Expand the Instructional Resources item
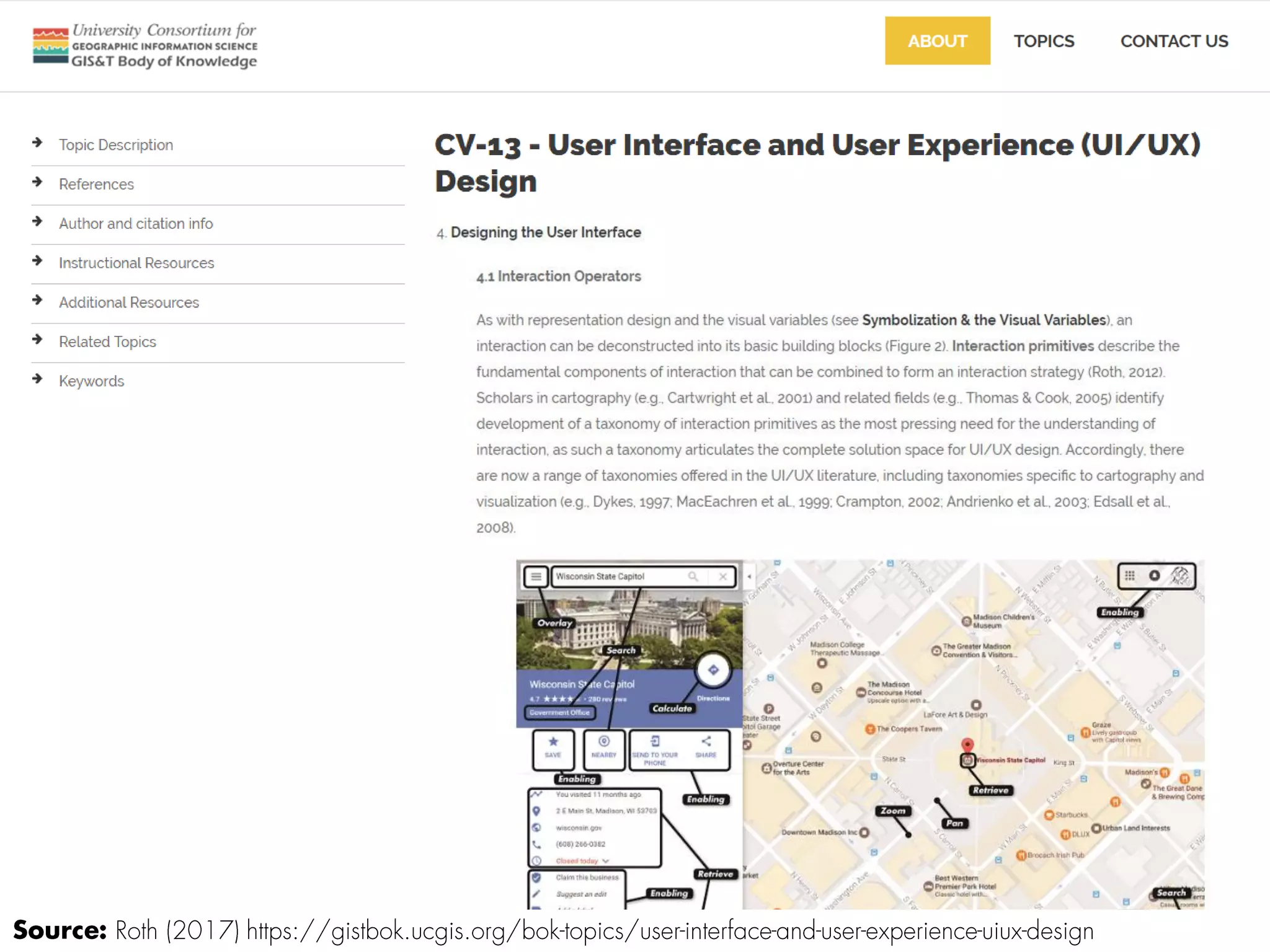The height and width of the screenshot is (952, 1270). (136, 263)
